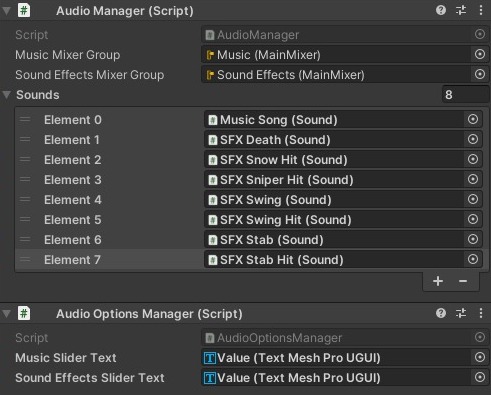The height and width of the screenshot is (395, 491).
Task: Open Audio Options Manager context menu
Action: [x=481, y=313]
